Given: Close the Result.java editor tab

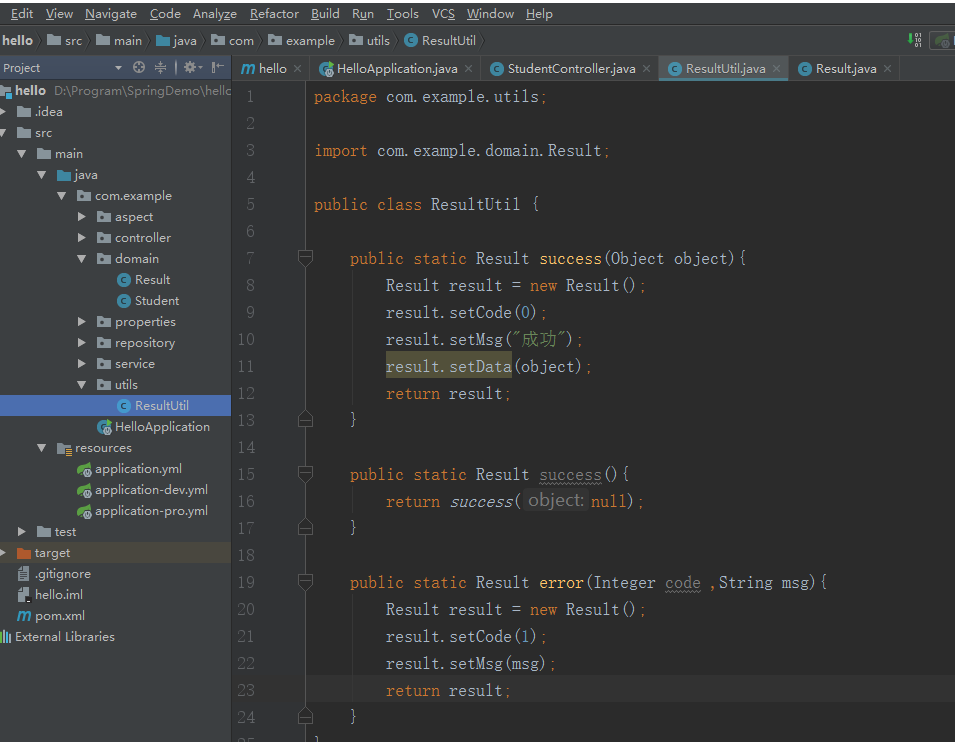Looking at the screenshot, I should pyautogui.click(x=886, y=69).
